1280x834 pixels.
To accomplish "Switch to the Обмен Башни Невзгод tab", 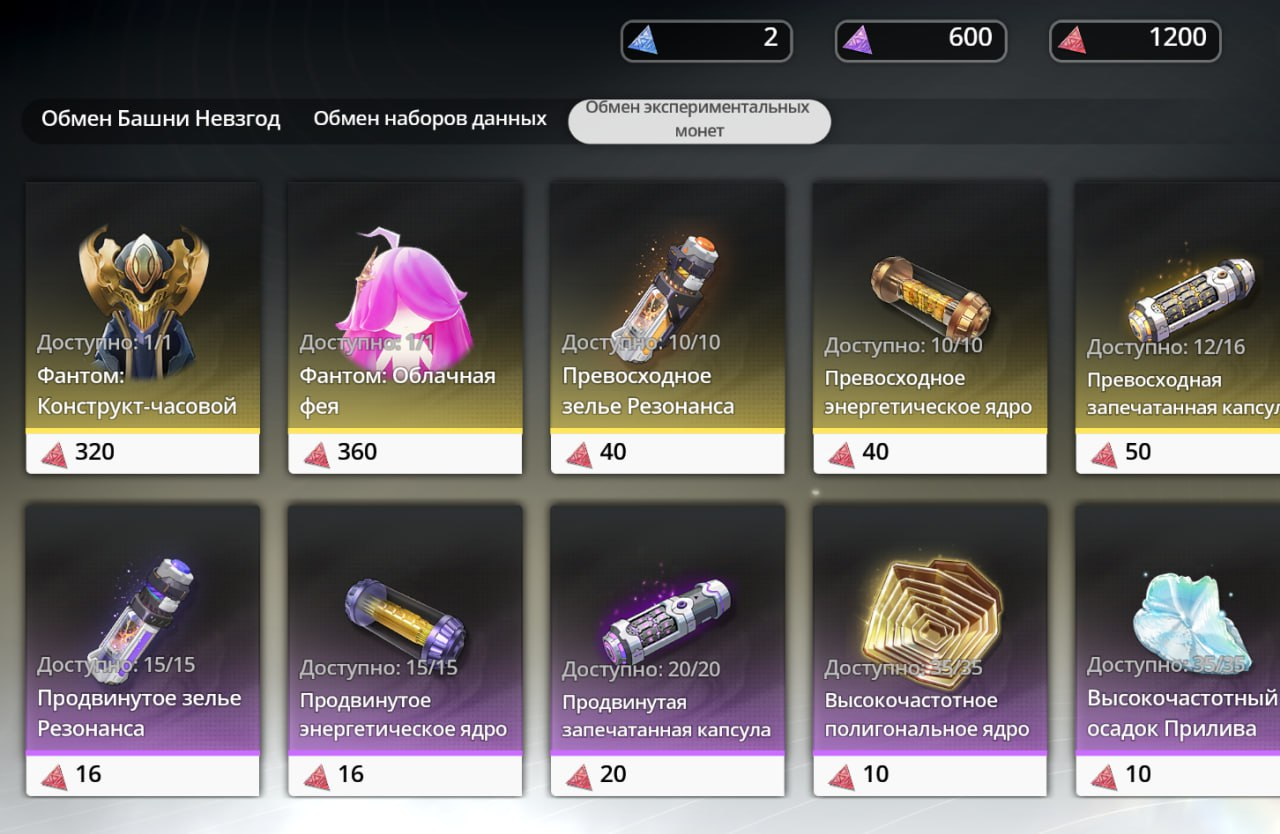I will pos(161,119).
